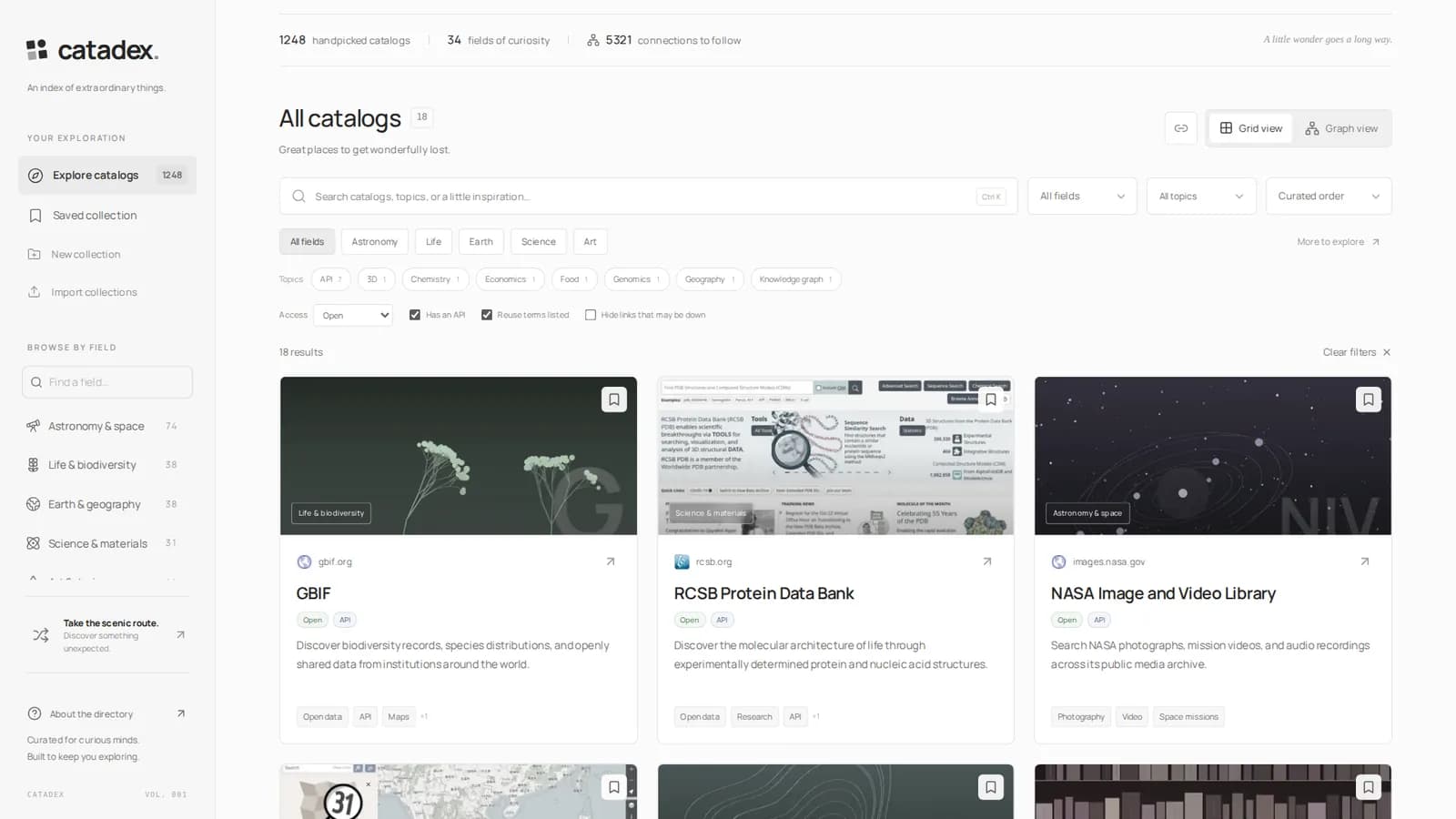1456x819 pixels.
Task: Click the catadex logo icon
Action: pyautogui.click(x=36, y=50)
